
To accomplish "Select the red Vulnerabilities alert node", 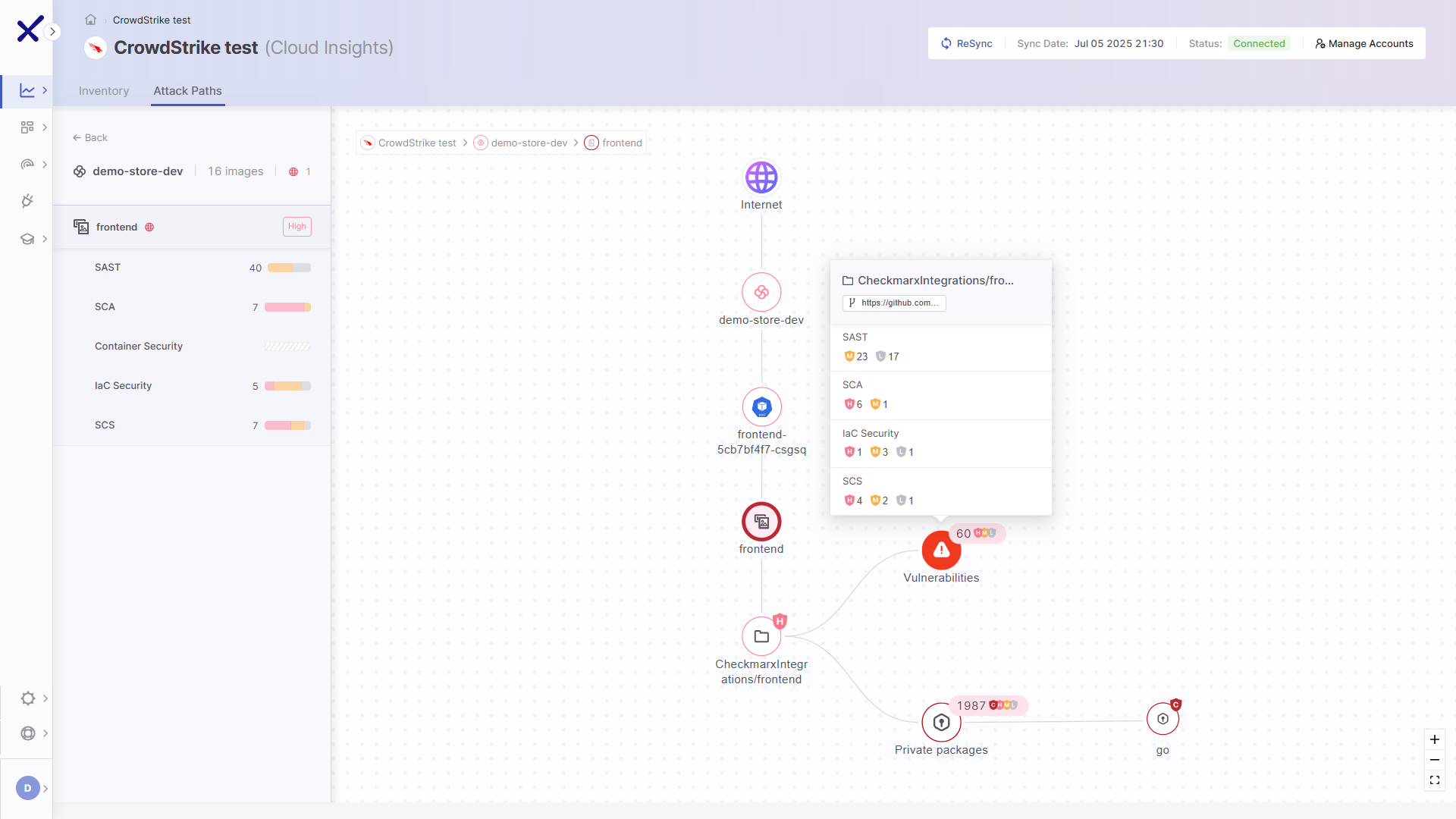I will [x=941, y=551].
